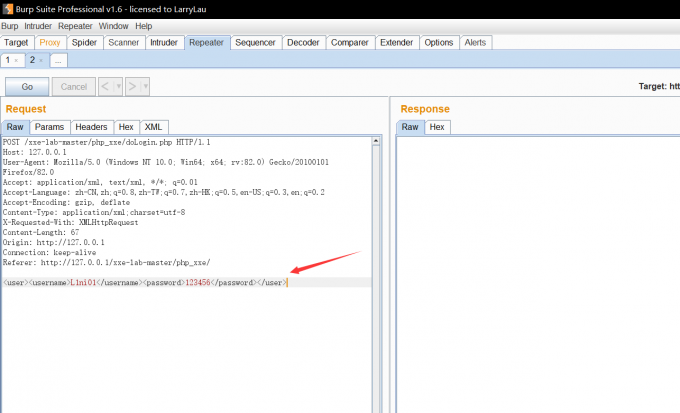The width and height of the screenshot is (680, 413).
Task: Click the X-Requested-With header line
Action: point(70,222)
